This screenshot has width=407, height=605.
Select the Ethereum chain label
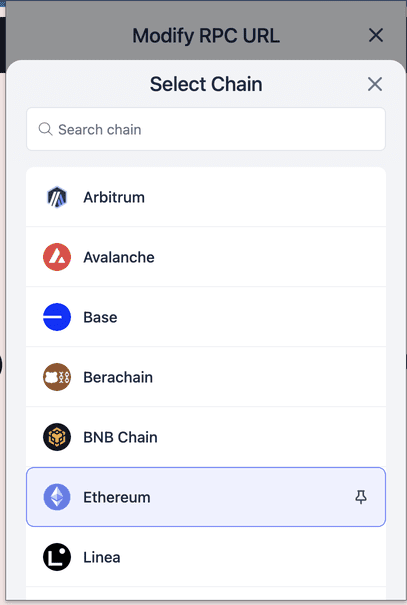[x=117, y=497]
